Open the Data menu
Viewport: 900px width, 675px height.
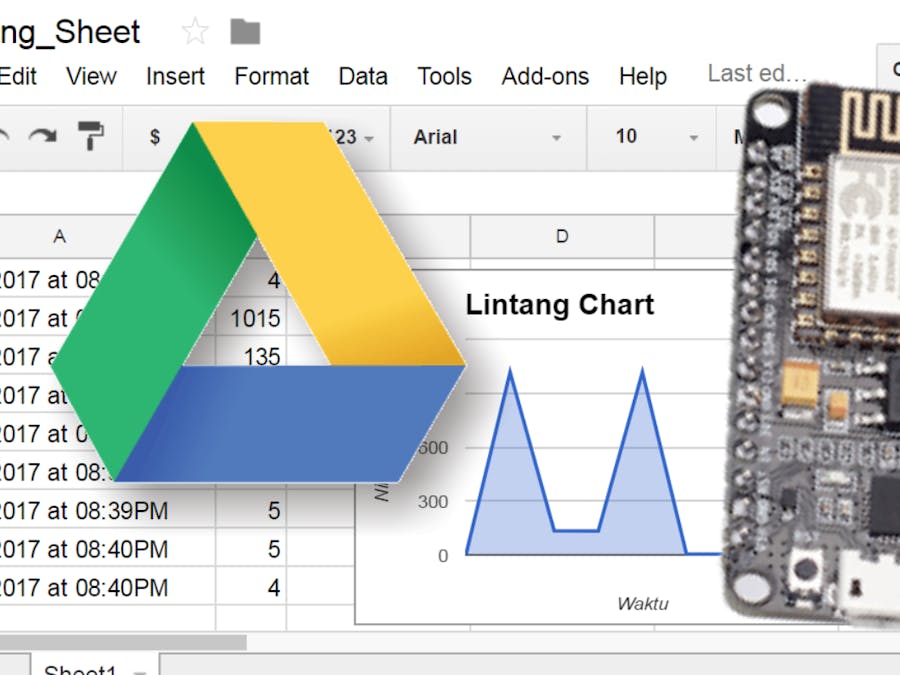[363, 76]
